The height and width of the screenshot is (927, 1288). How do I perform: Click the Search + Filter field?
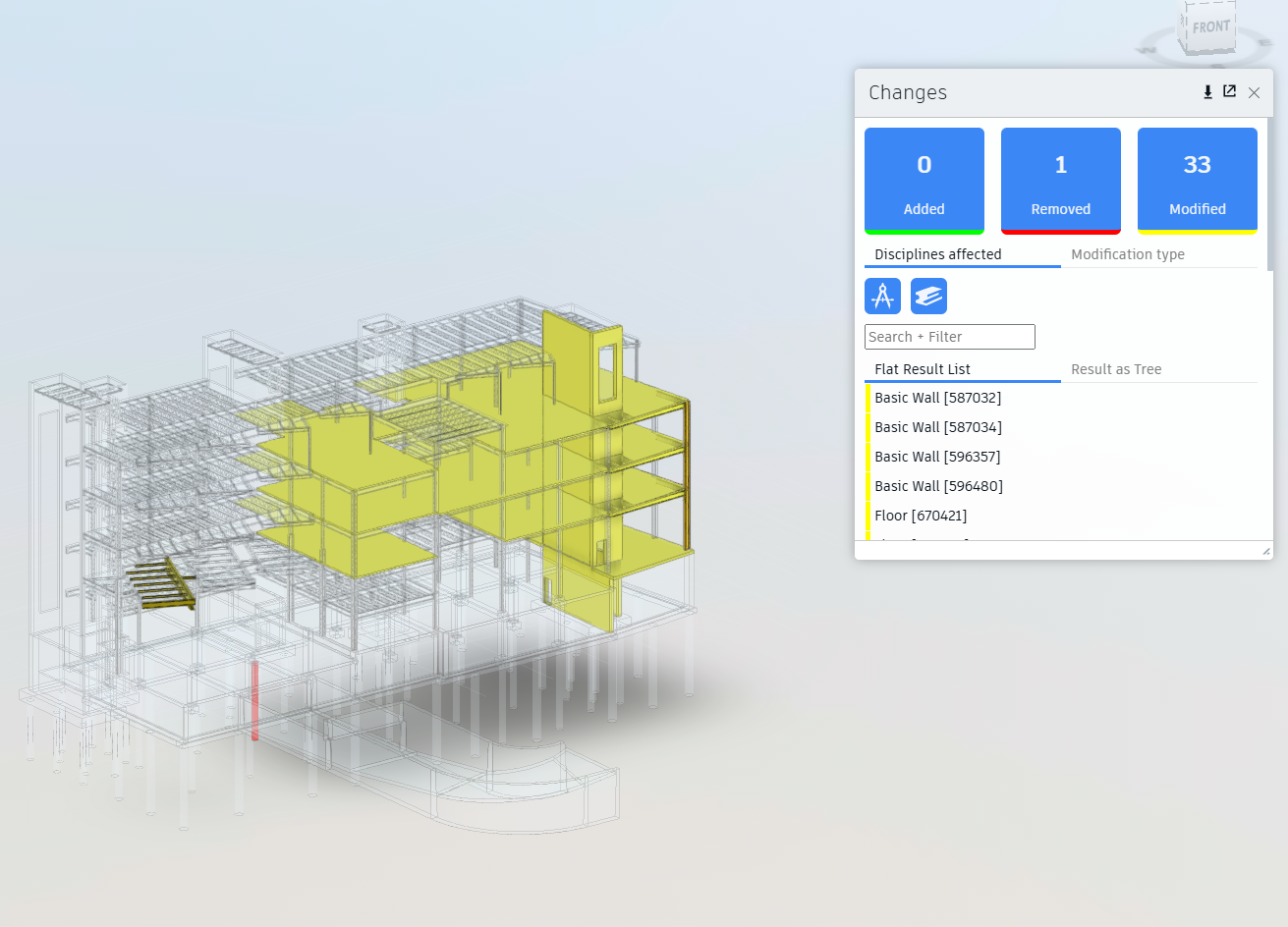coord(949,337)
